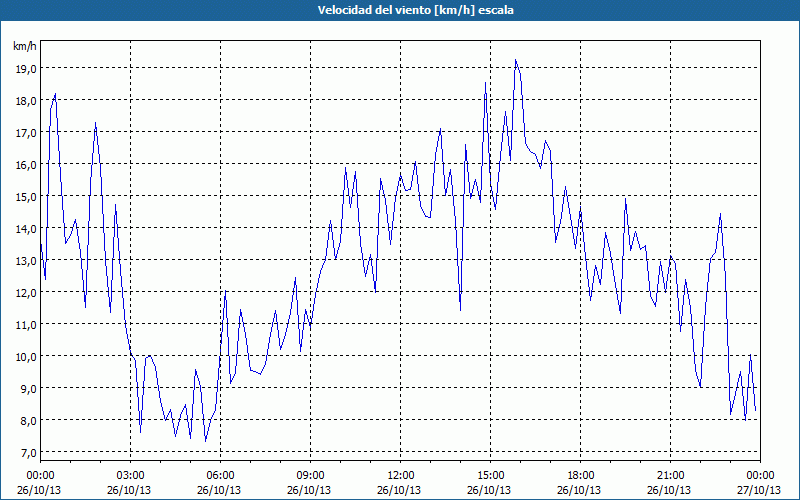Click the 8,0 y-axis label
Viewport: 800px width, 500px height.
pos(28,420)
